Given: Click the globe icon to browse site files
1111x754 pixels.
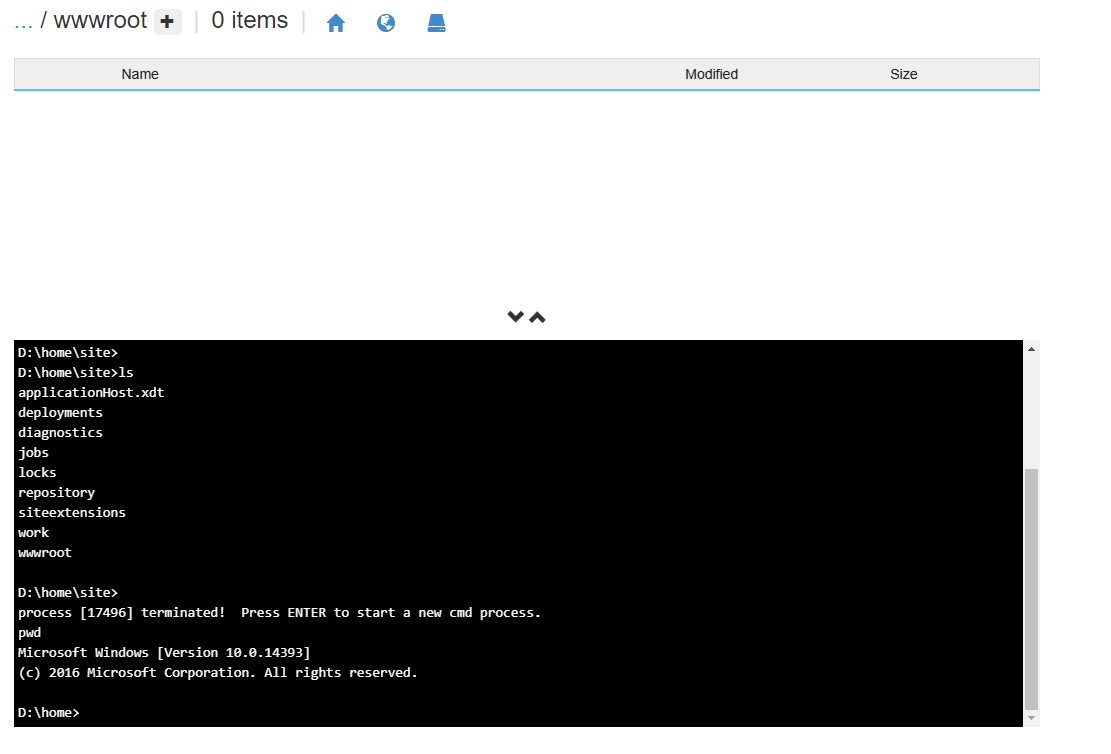Looking at the screenshot, I should 386,21.
